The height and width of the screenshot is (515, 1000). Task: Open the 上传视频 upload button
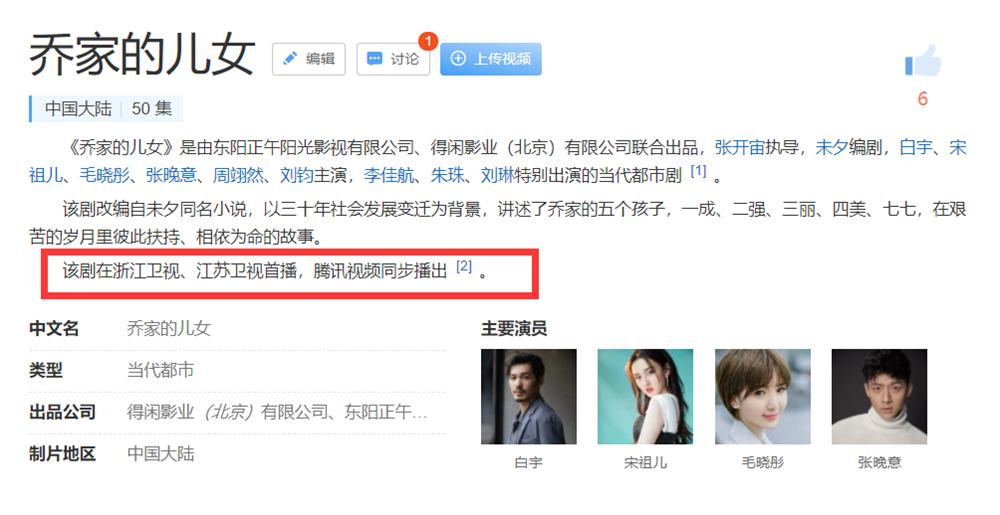[490, 59]
